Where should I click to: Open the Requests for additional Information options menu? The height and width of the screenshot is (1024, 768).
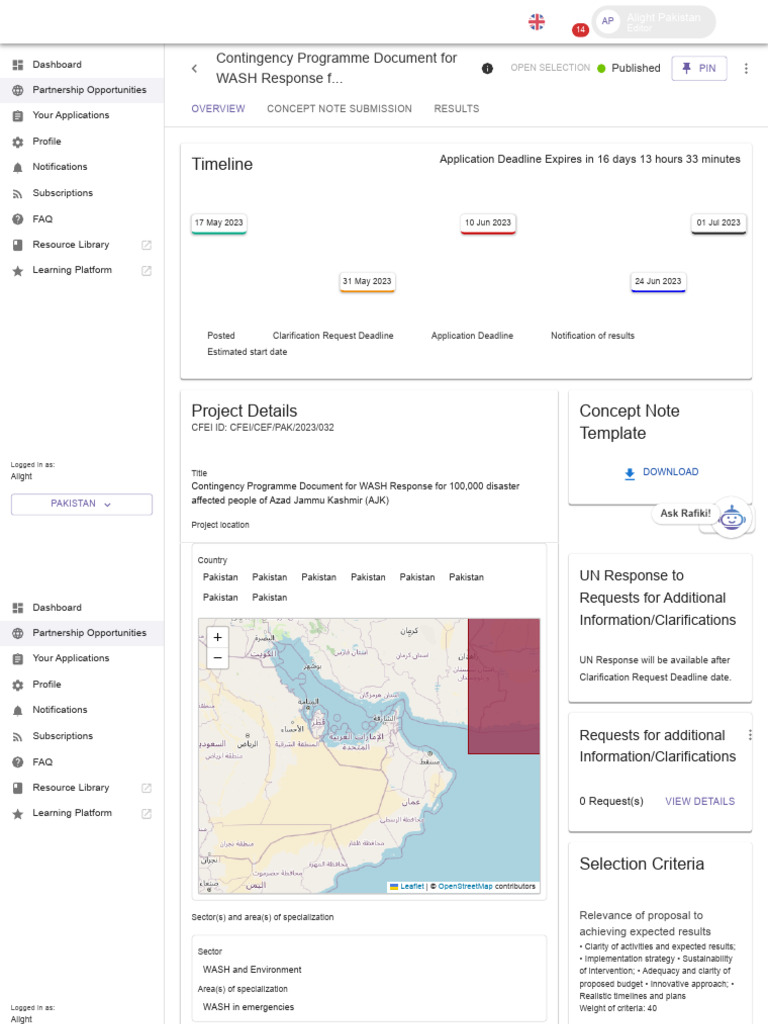(750, 735)
